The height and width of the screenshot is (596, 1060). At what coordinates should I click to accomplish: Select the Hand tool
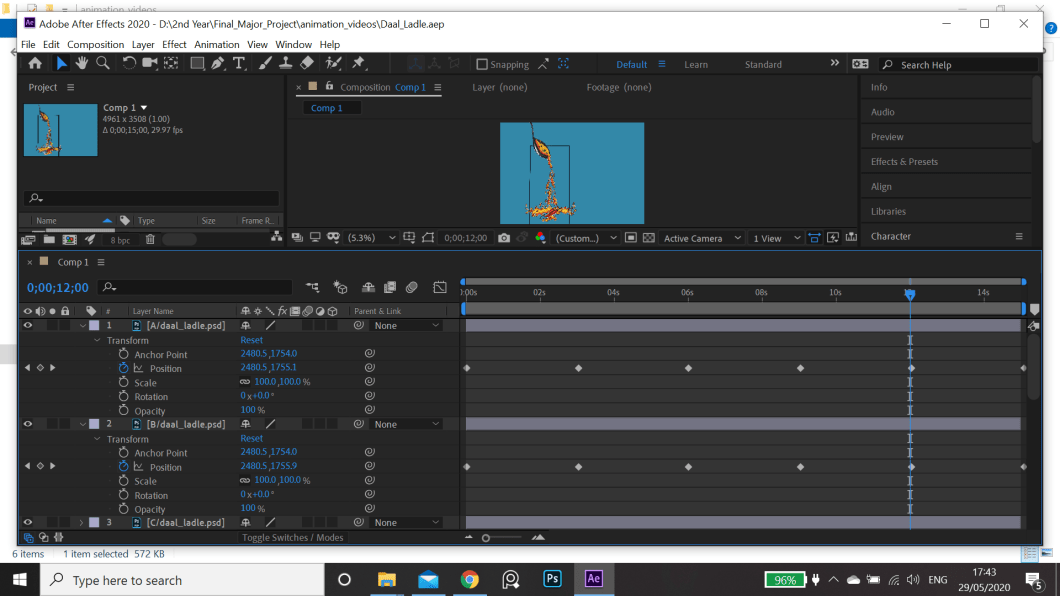tap(82, 64)
